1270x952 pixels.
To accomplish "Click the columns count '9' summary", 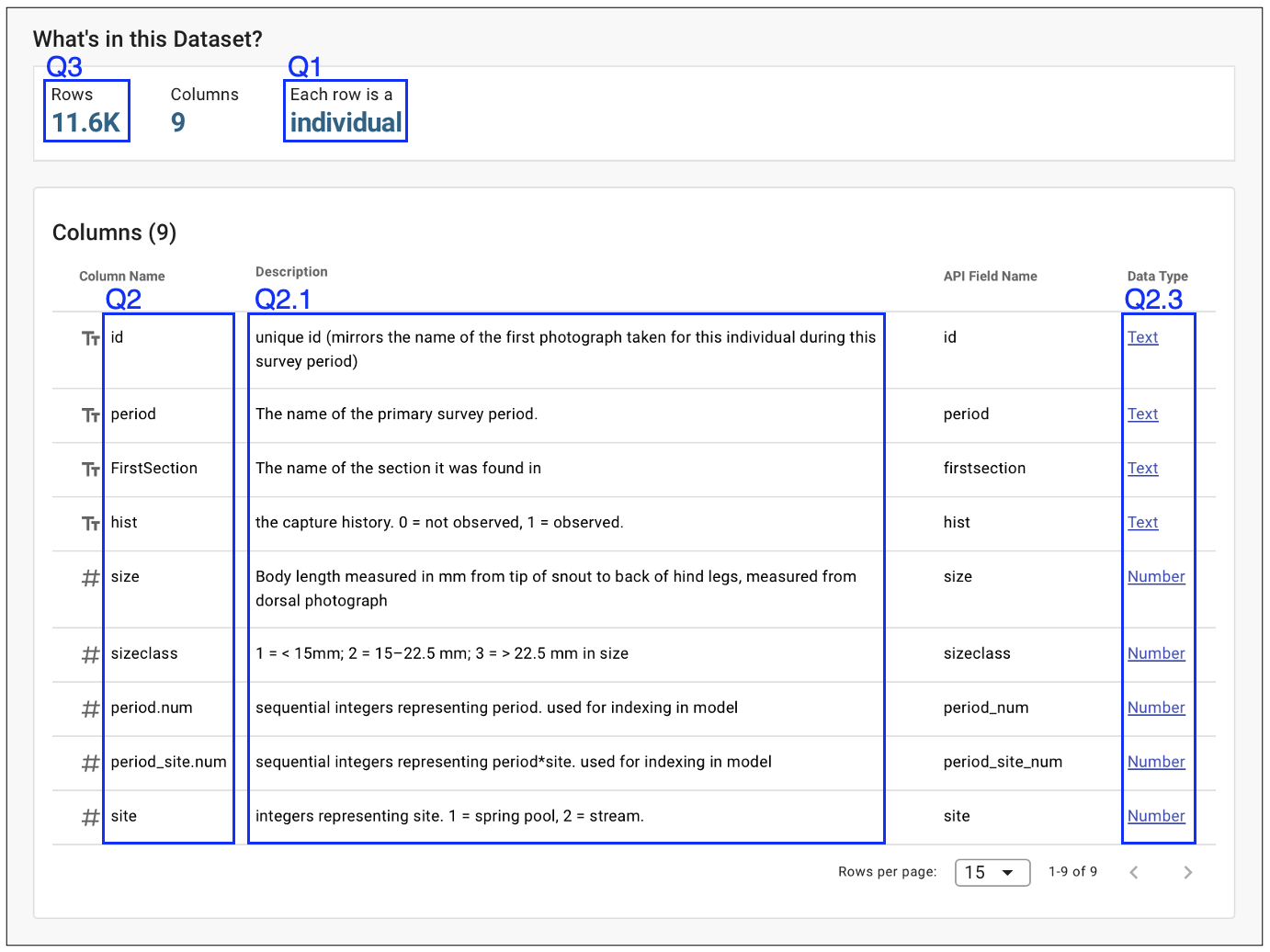I will (178, 123).
